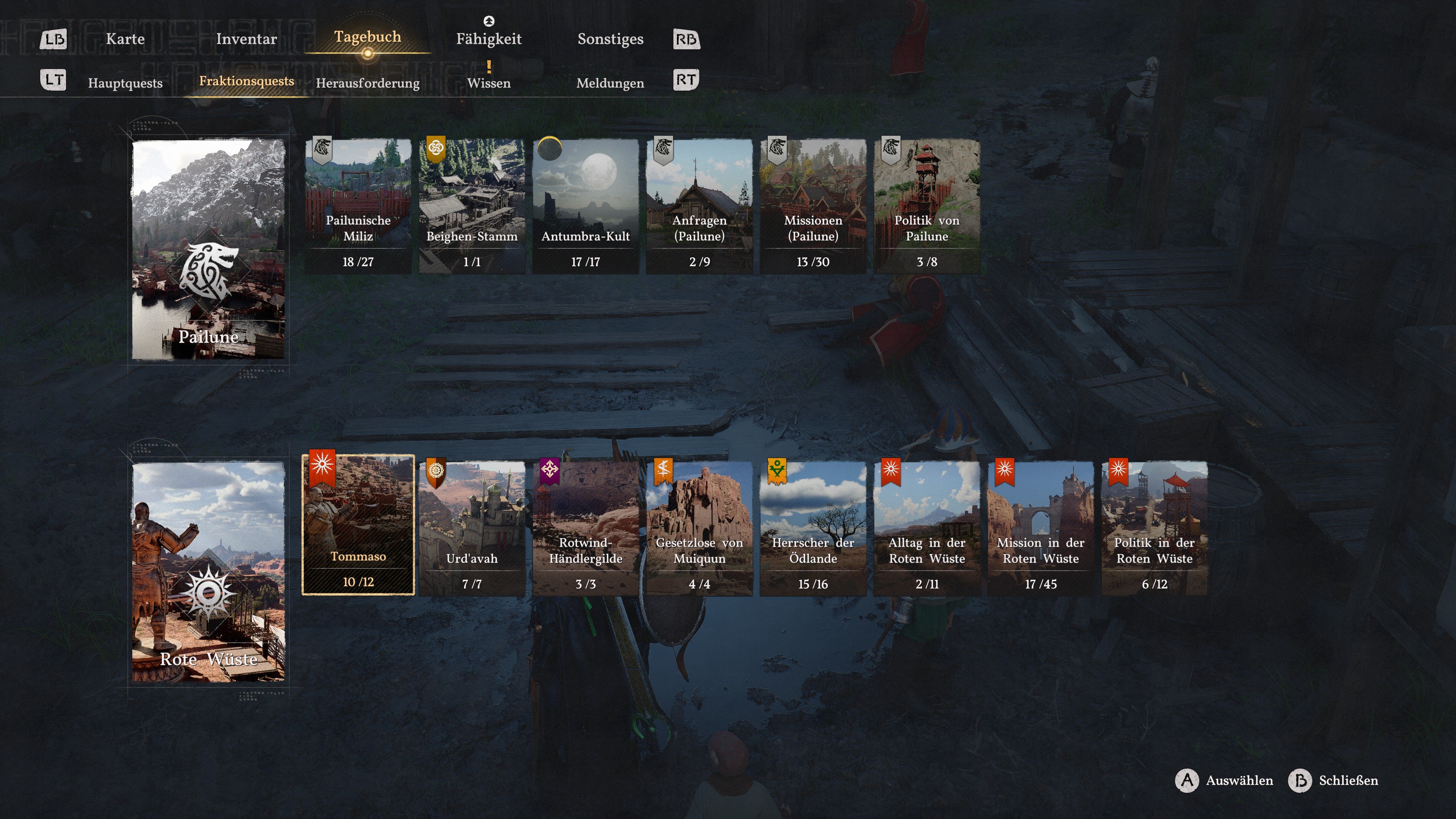Select the Meldungen sub-tab
The height and width of the screenshot is (819, 1456).
tap(610, 83)
